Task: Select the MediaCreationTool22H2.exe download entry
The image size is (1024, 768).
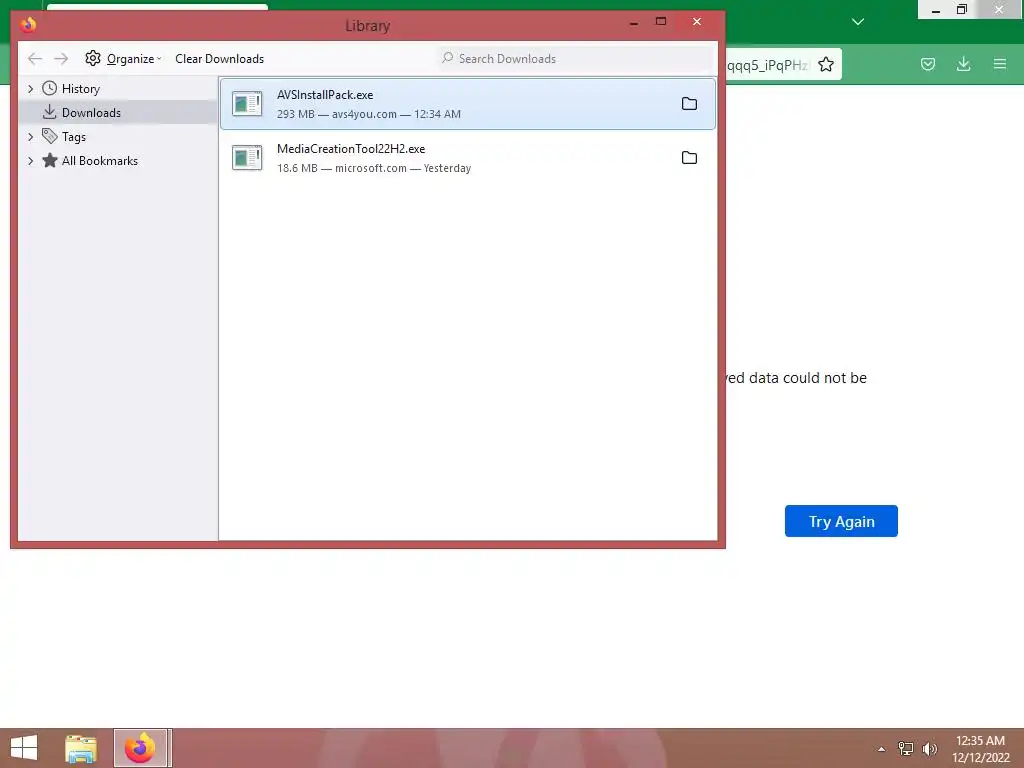Action: click(468, 158)
